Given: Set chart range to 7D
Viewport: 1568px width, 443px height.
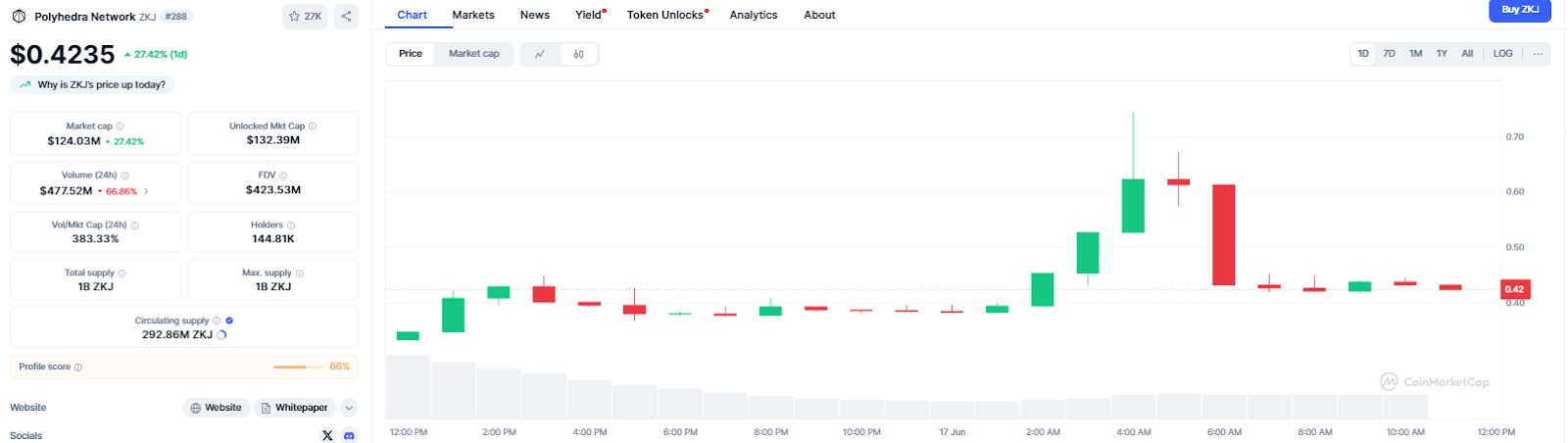Looking at the screenshot, I should 1389,54.
